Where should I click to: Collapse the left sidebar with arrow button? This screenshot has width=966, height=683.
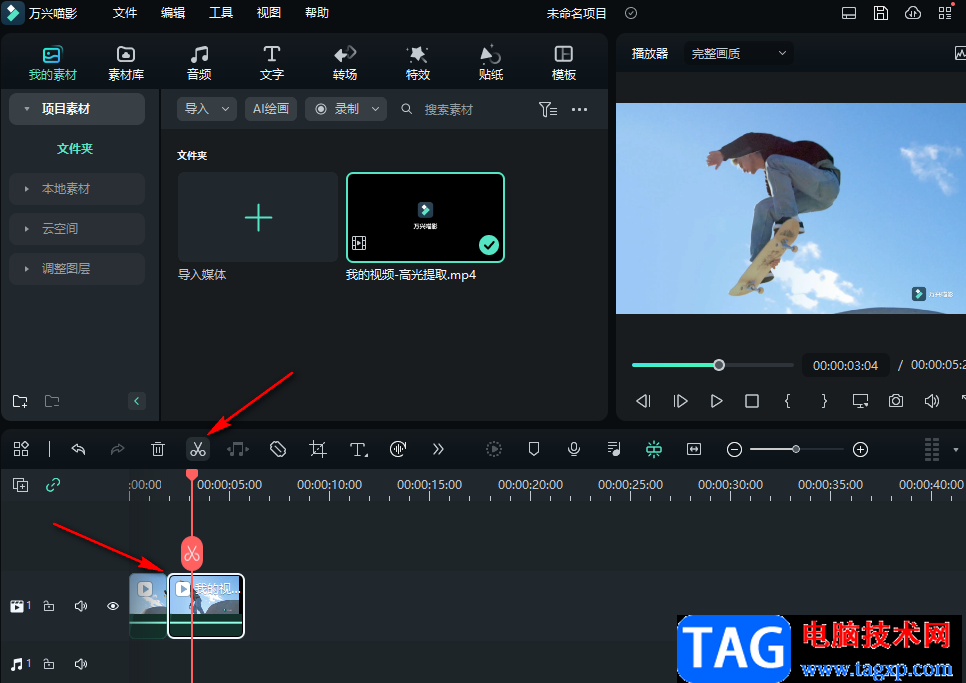pos(136,402)
